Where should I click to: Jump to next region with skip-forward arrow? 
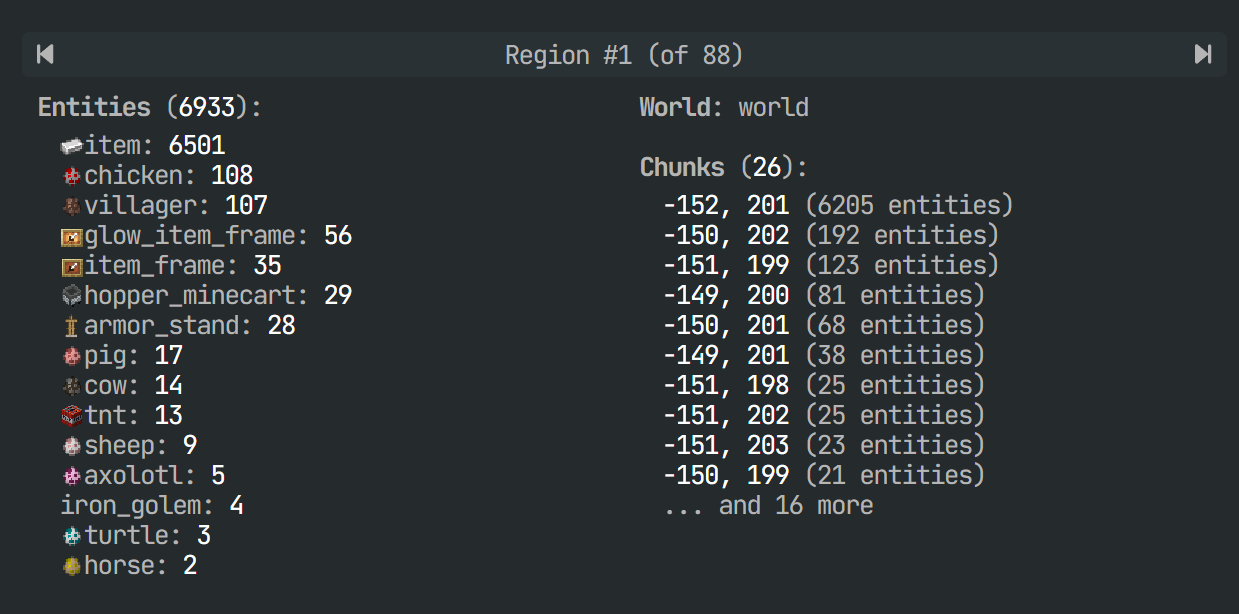(x=1203, y=54)
